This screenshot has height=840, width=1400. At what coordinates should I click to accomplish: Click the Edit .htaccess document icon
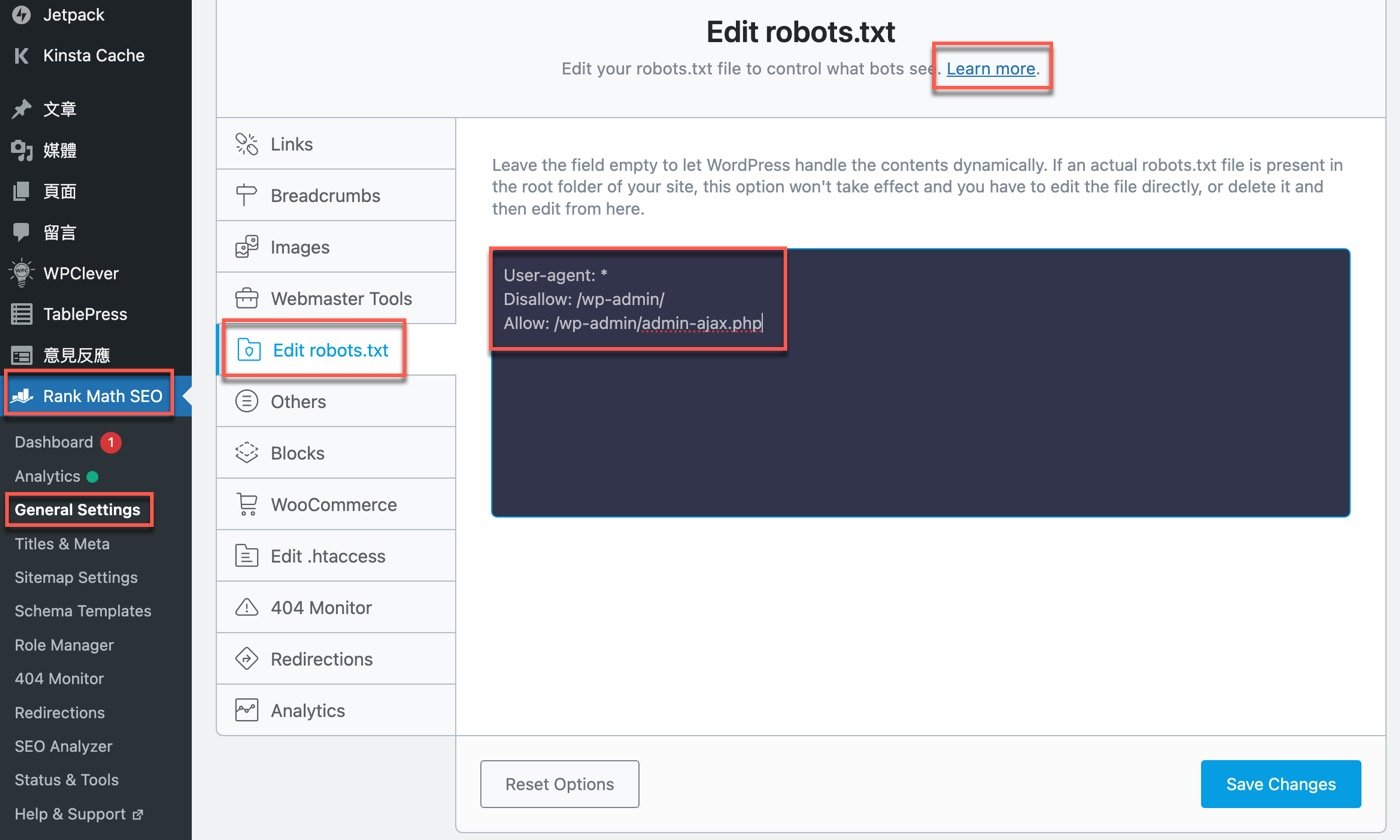coord(247,556)
